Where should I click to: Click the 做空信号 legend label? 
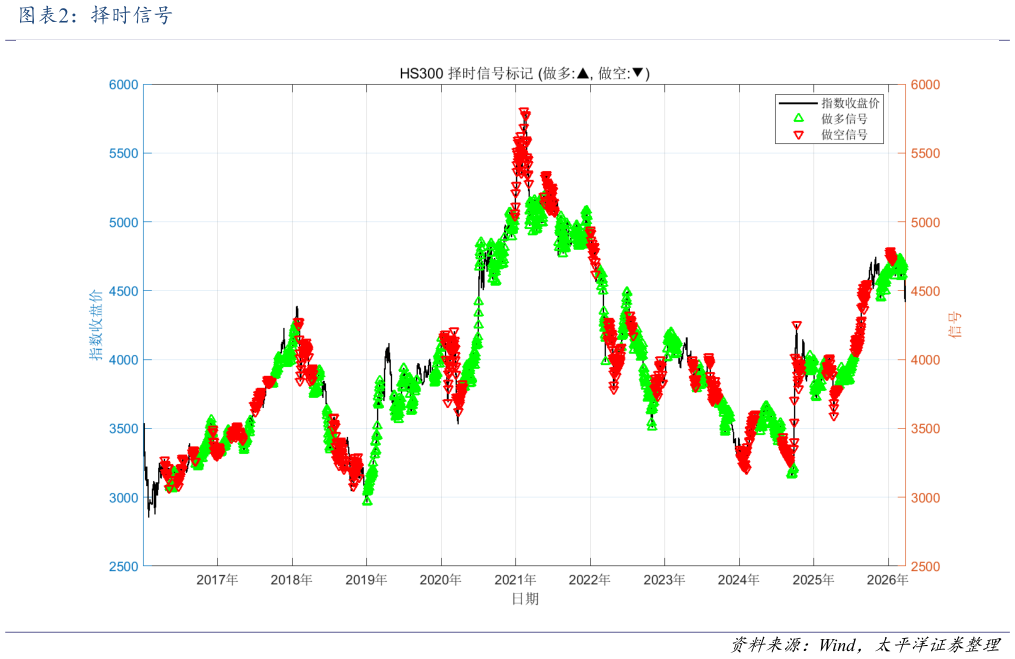844,134
